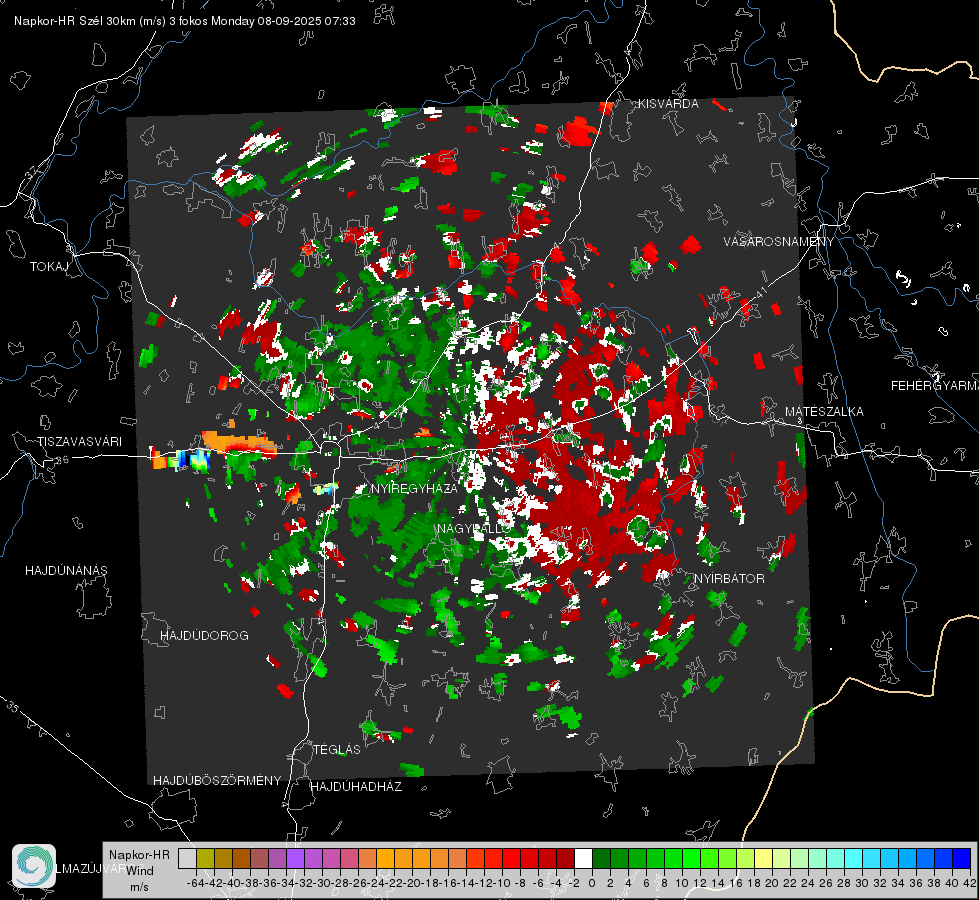Image resolution: width=979 pixels, height=900 pixels.
Task: Pick the bright violet swatch in the legend
Action: click(x=295, y=859)
